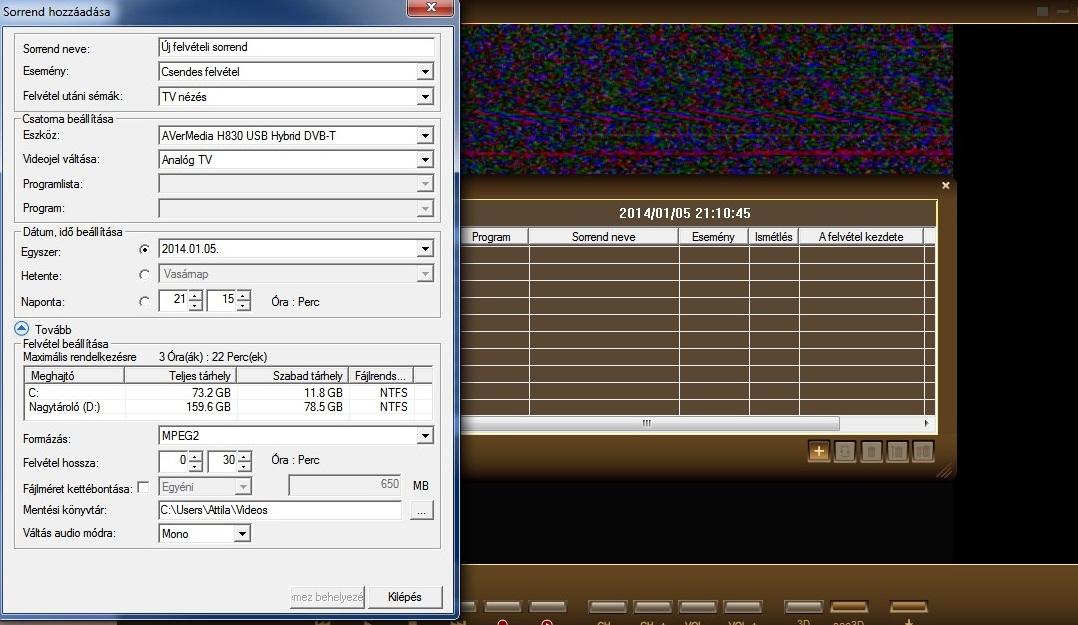Open the Program dropdown under Programlista
The width and height of the screenshot is (1078, 625).
coord(425,208)
